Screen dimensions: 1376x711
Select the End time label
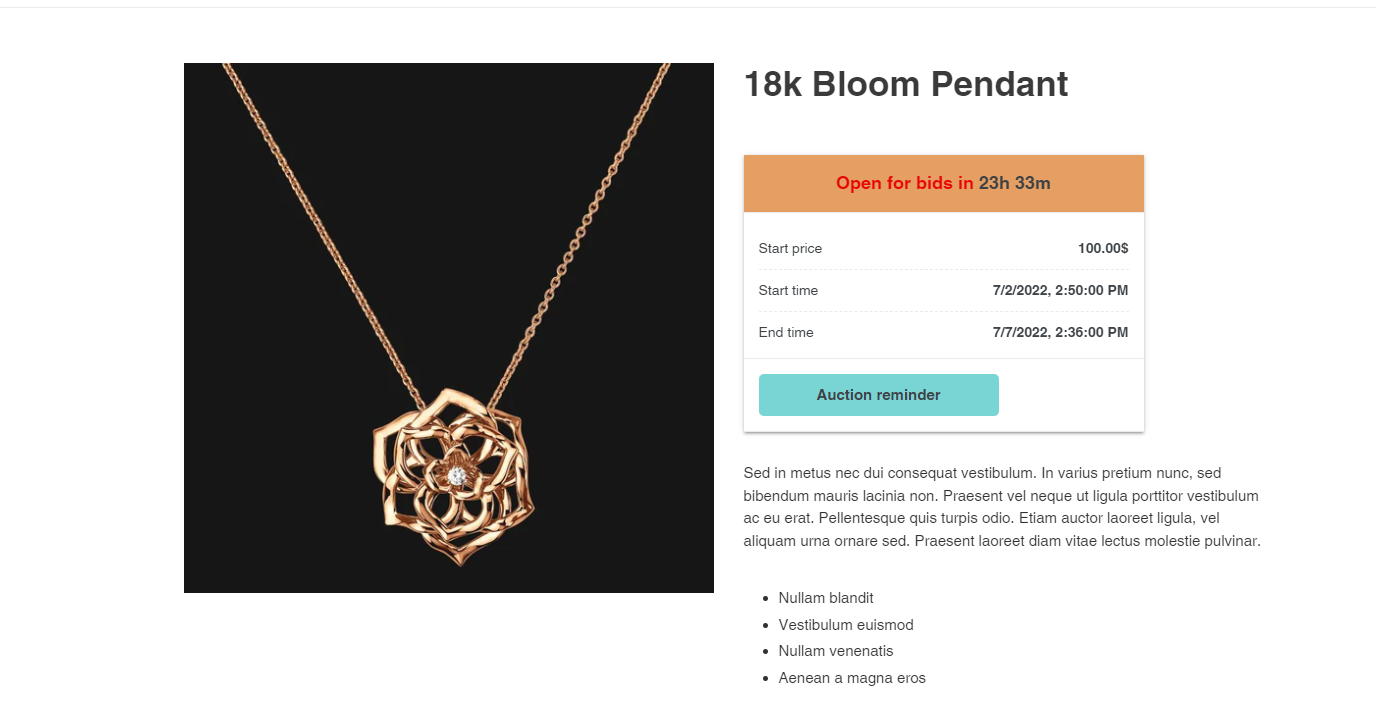[786, 332]
